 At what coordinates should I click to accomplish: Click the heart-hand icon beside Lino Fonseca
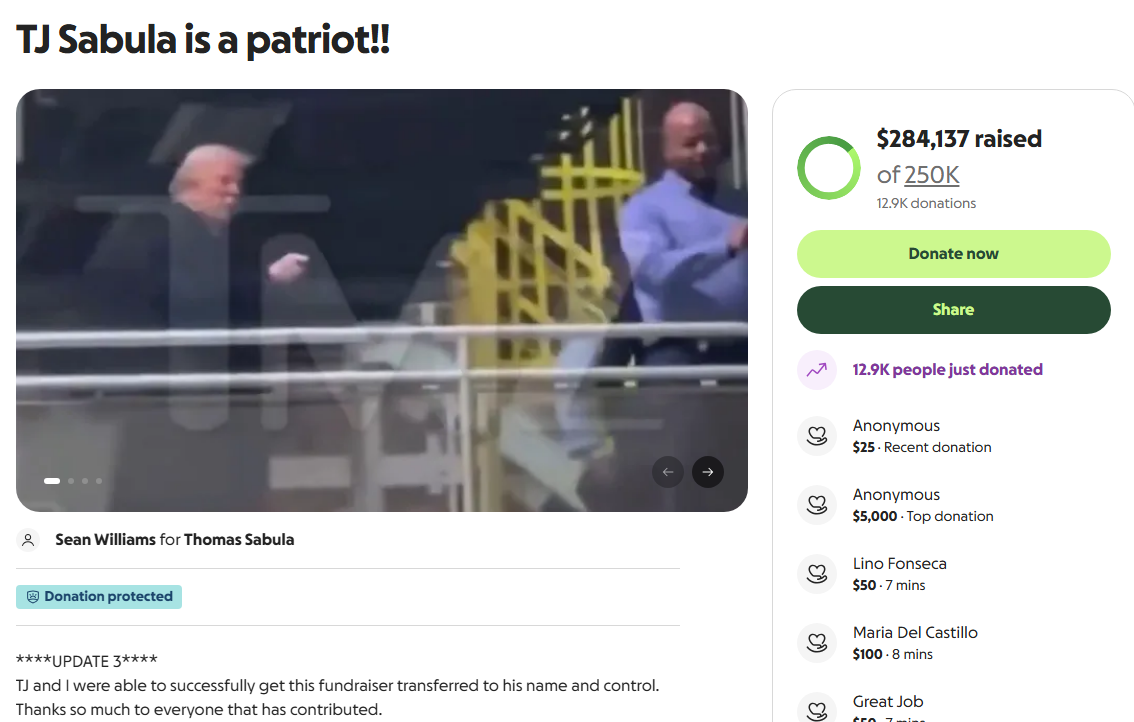coord(817,574)
